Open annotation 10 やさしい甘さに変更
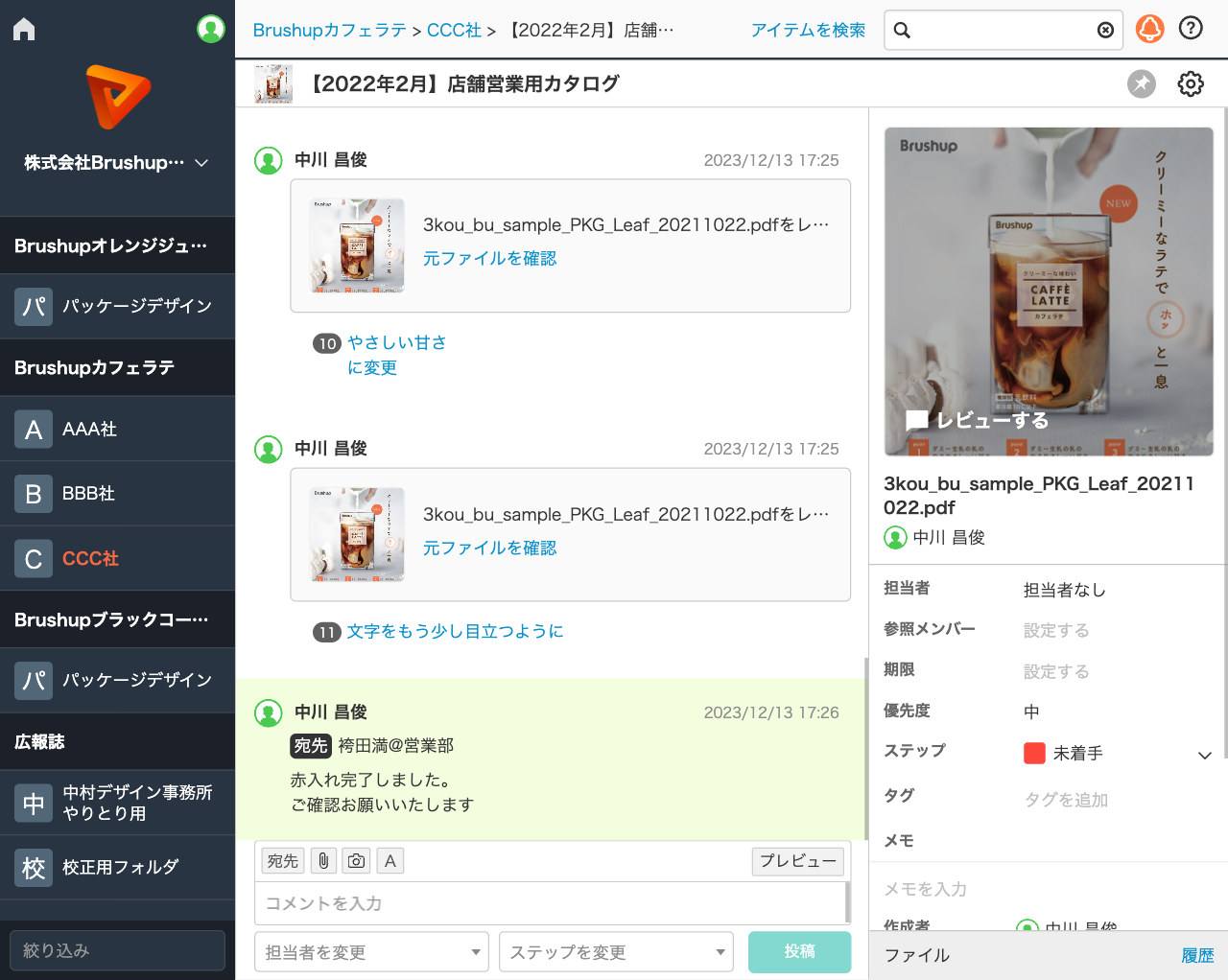This screenshot has height=980, width=1228. click(x=397, y=355)
